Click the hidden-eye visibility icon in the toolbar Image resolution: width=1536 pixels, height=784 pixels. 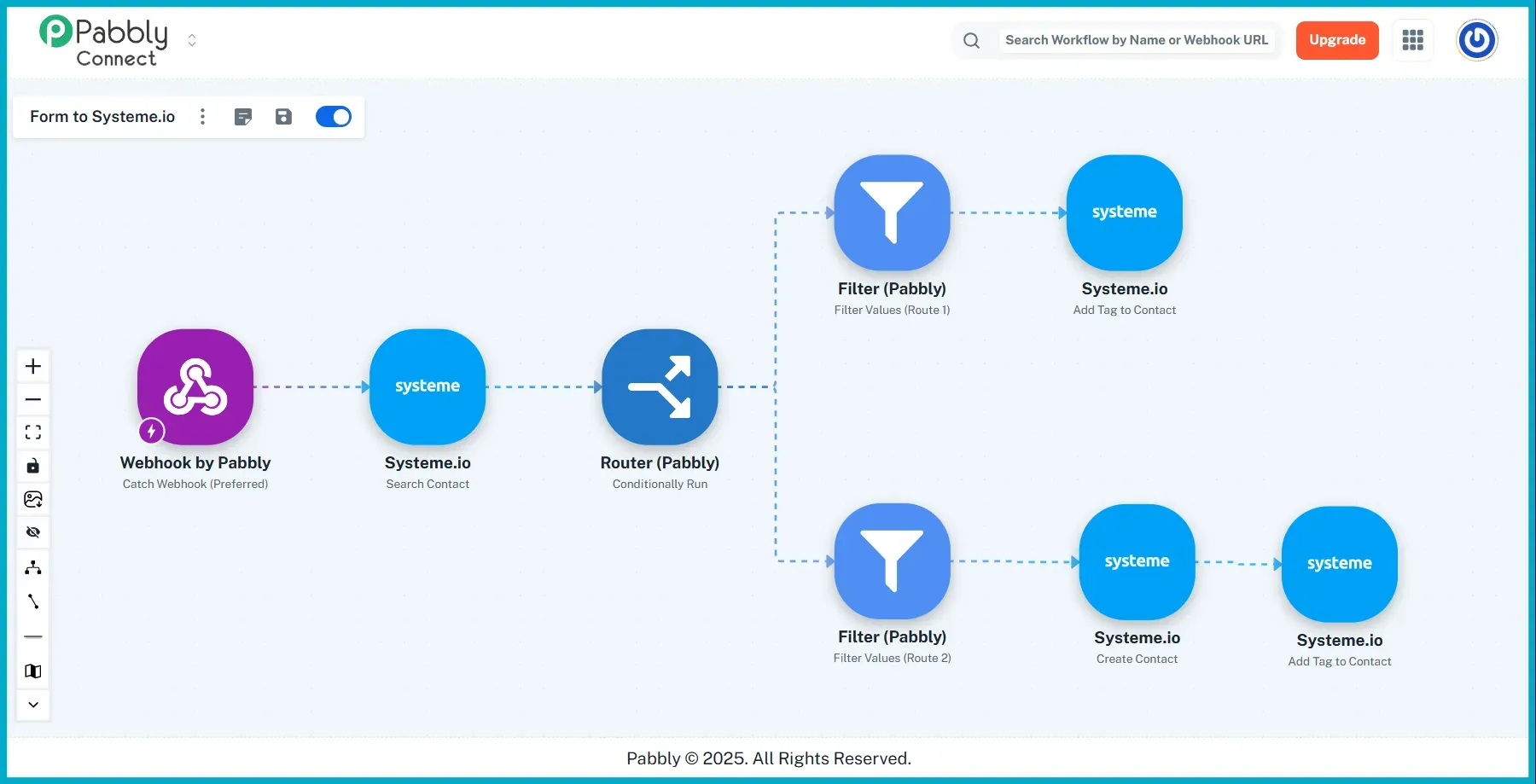point(33,531)
